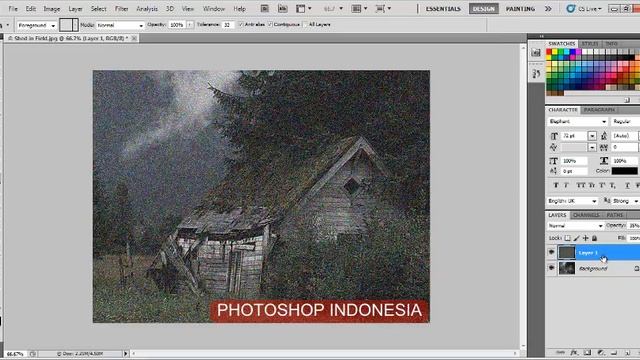The height and width of the screenshot is (360, 640).
Task: Click the status bar arrow next to Doc size
Action: 126,353
